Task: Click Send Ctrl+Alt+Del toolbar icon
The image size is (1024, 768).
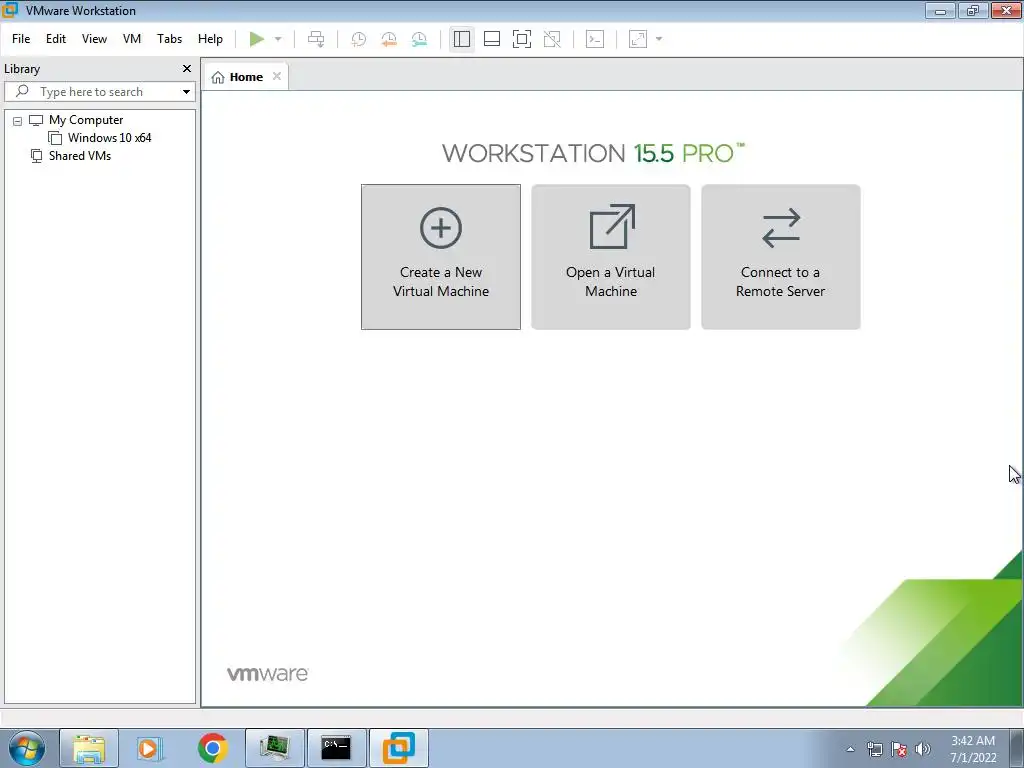Action: [x=316, y=39]
